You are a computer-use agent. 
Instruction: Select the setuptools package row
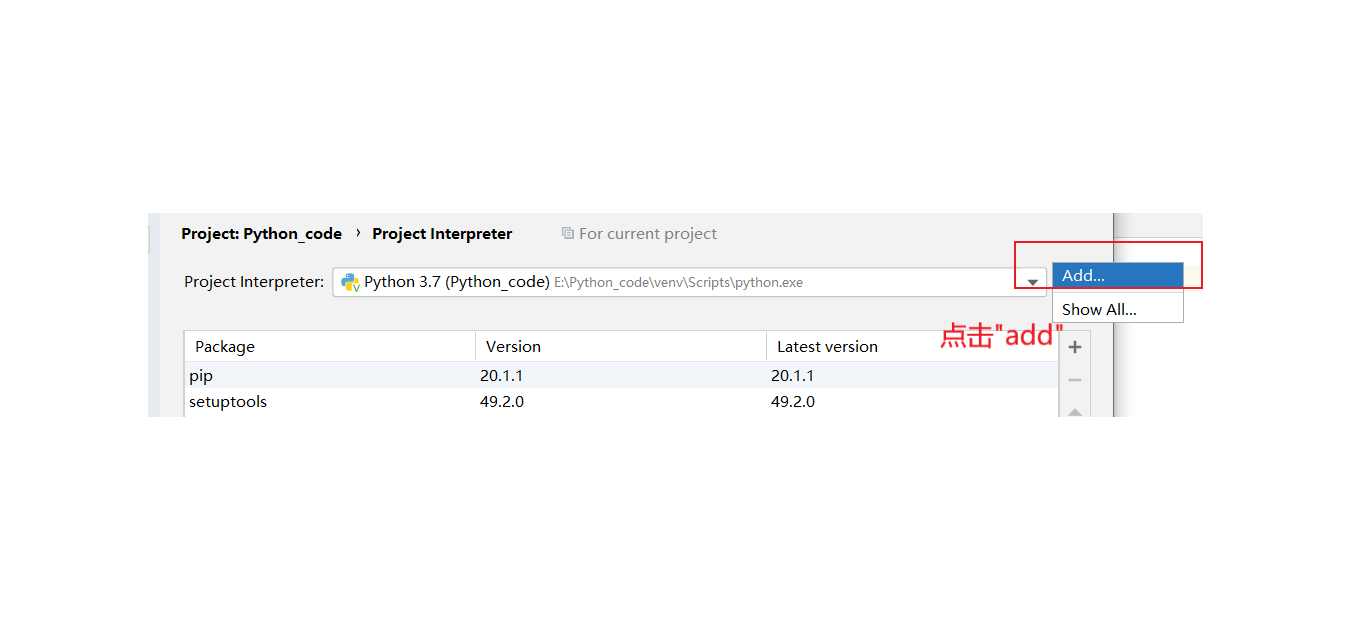[x=621, y=402]
